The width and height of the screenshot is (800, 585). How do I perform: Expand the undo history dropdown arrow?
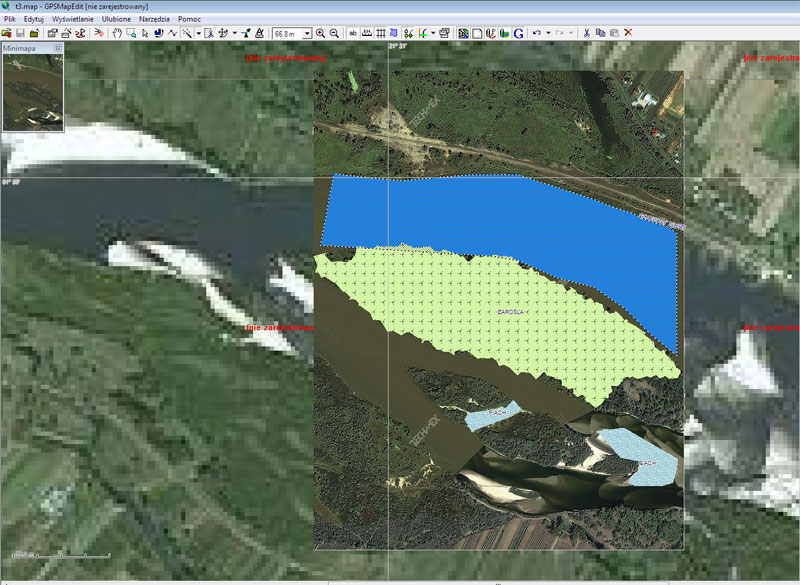point(548,33)
